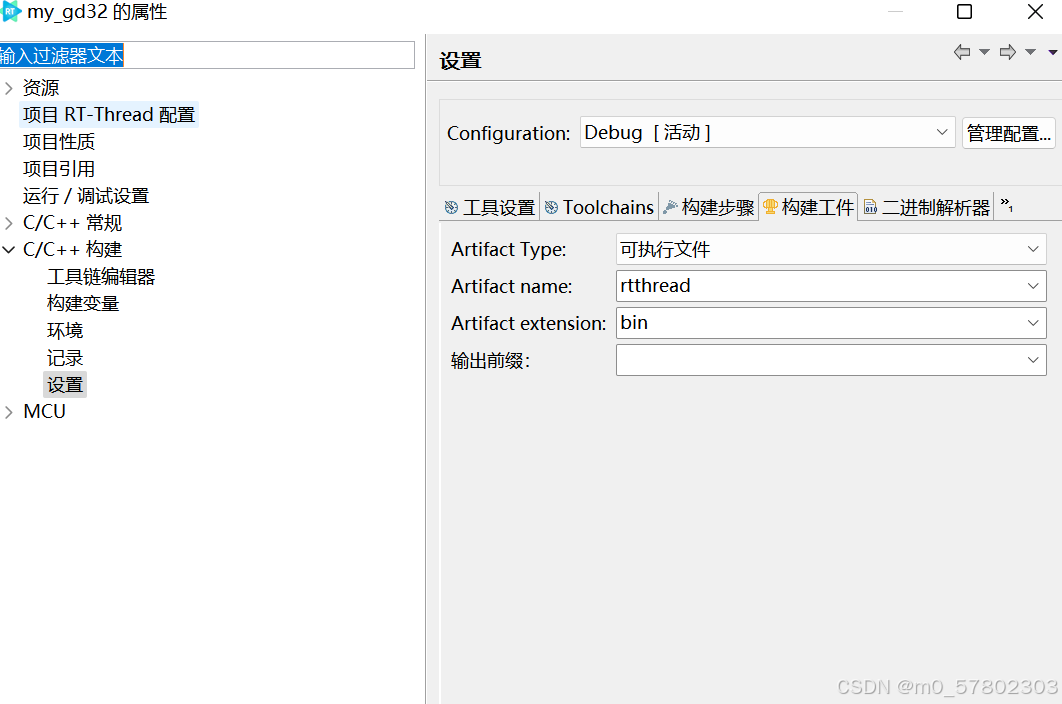
Task: Collapse the C/C++ 构建 tree branch
Action: (9, 248)
